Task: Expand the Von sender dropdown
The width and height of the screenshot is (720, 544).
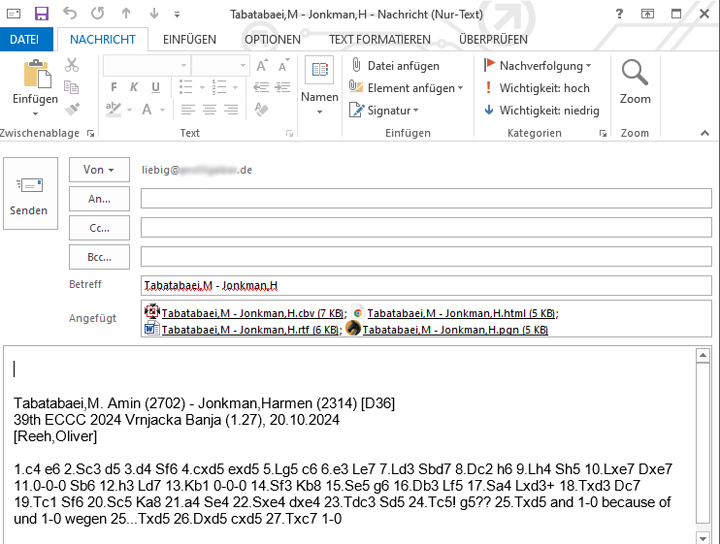Action: (x=99, y=170)
